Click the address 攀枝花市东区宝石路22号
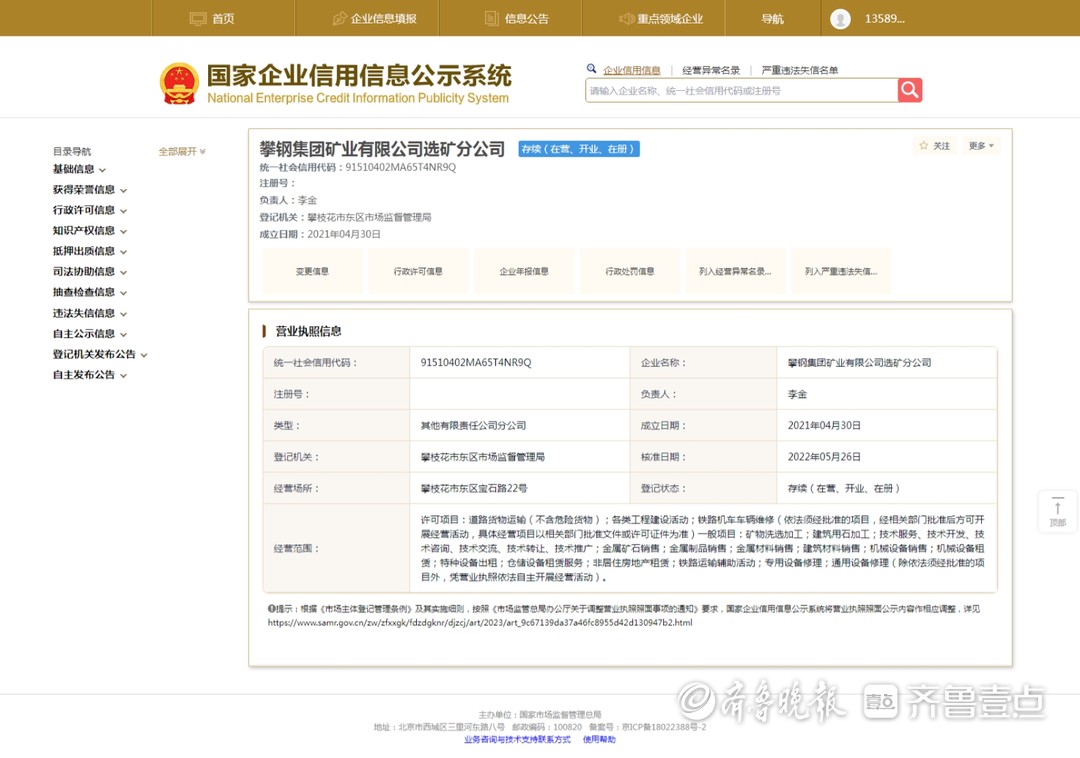Image resolution: width=1080 pixels, height=758 pixels. click(x=474, y=488)
